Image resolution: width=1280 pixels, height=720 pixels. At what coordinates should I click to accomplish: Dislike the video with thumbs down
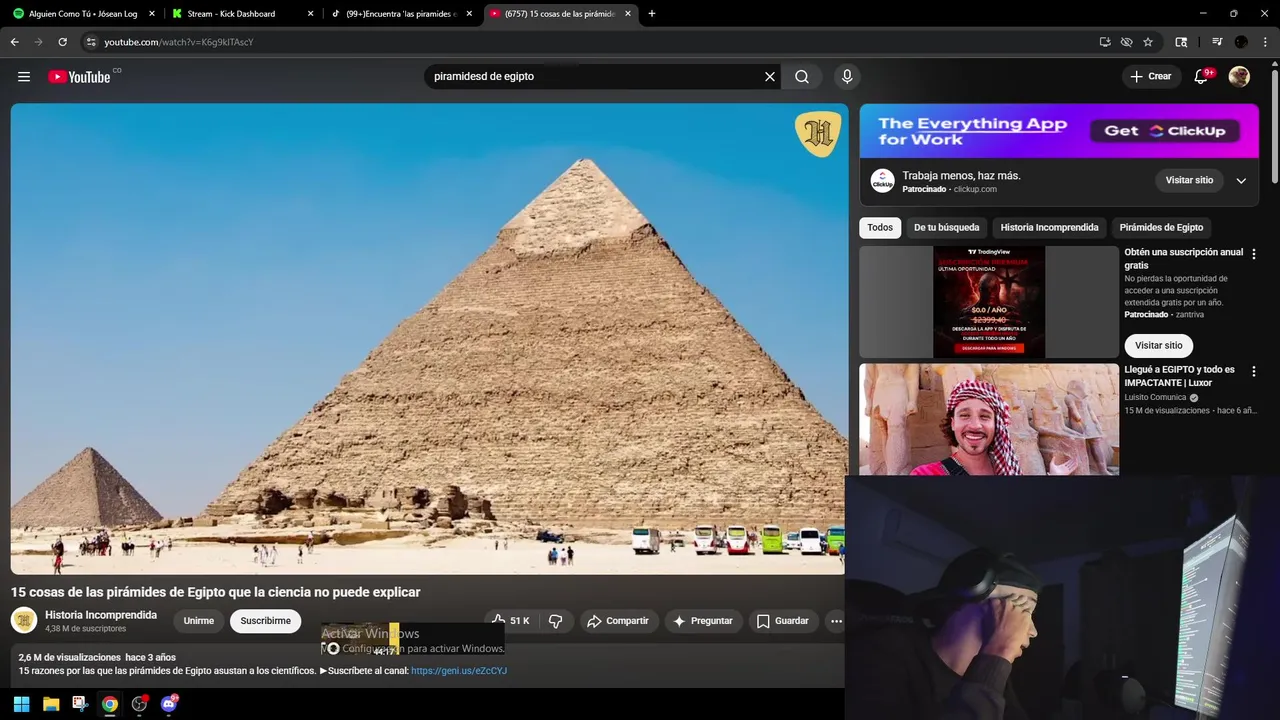556,621
